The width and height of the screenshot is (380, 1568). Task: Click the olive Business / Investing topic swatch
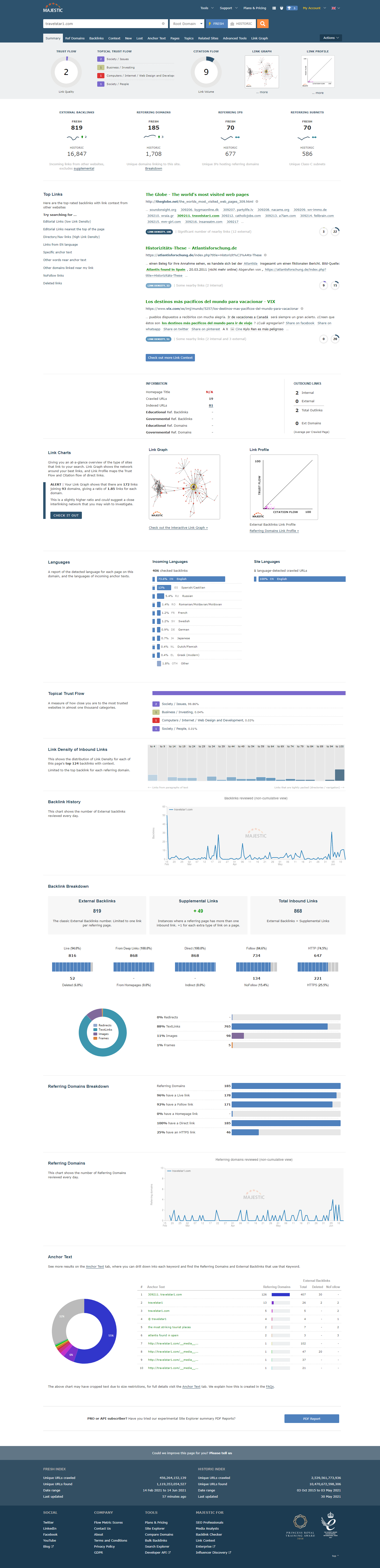pos(101,67)
